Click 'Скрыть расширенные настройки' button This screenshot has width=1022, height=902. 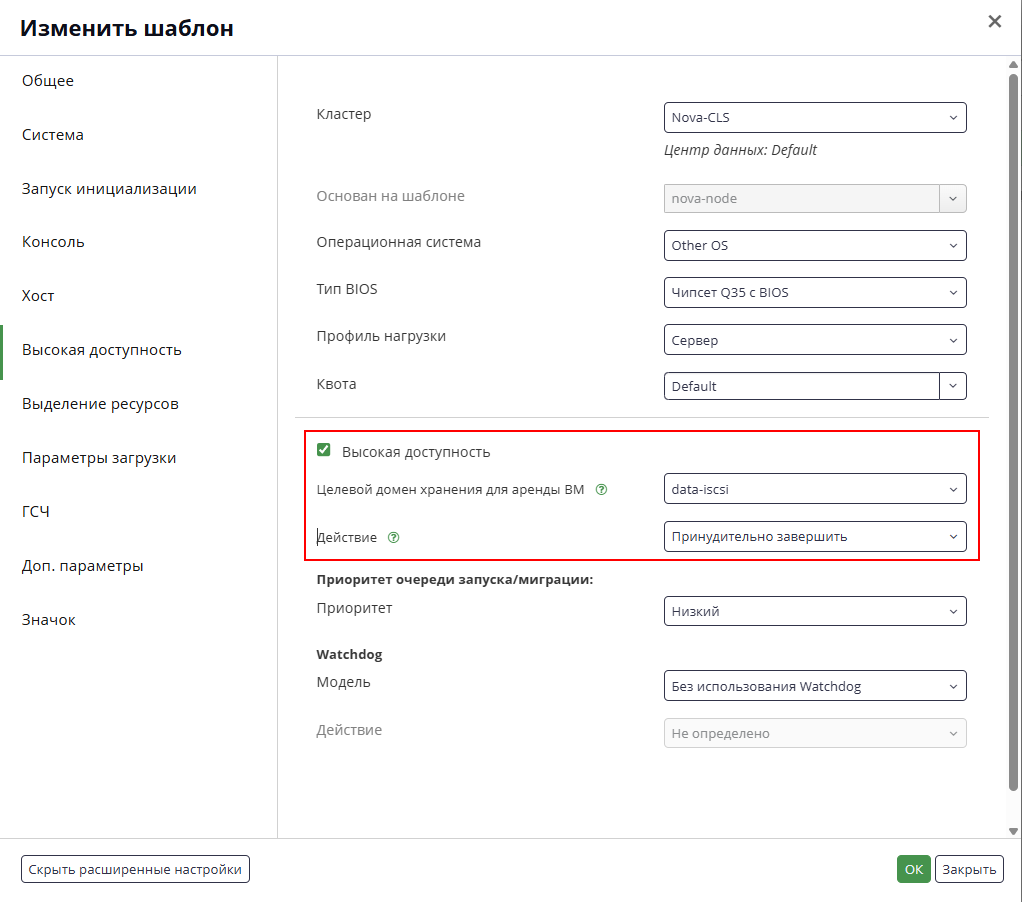[136, 869]
